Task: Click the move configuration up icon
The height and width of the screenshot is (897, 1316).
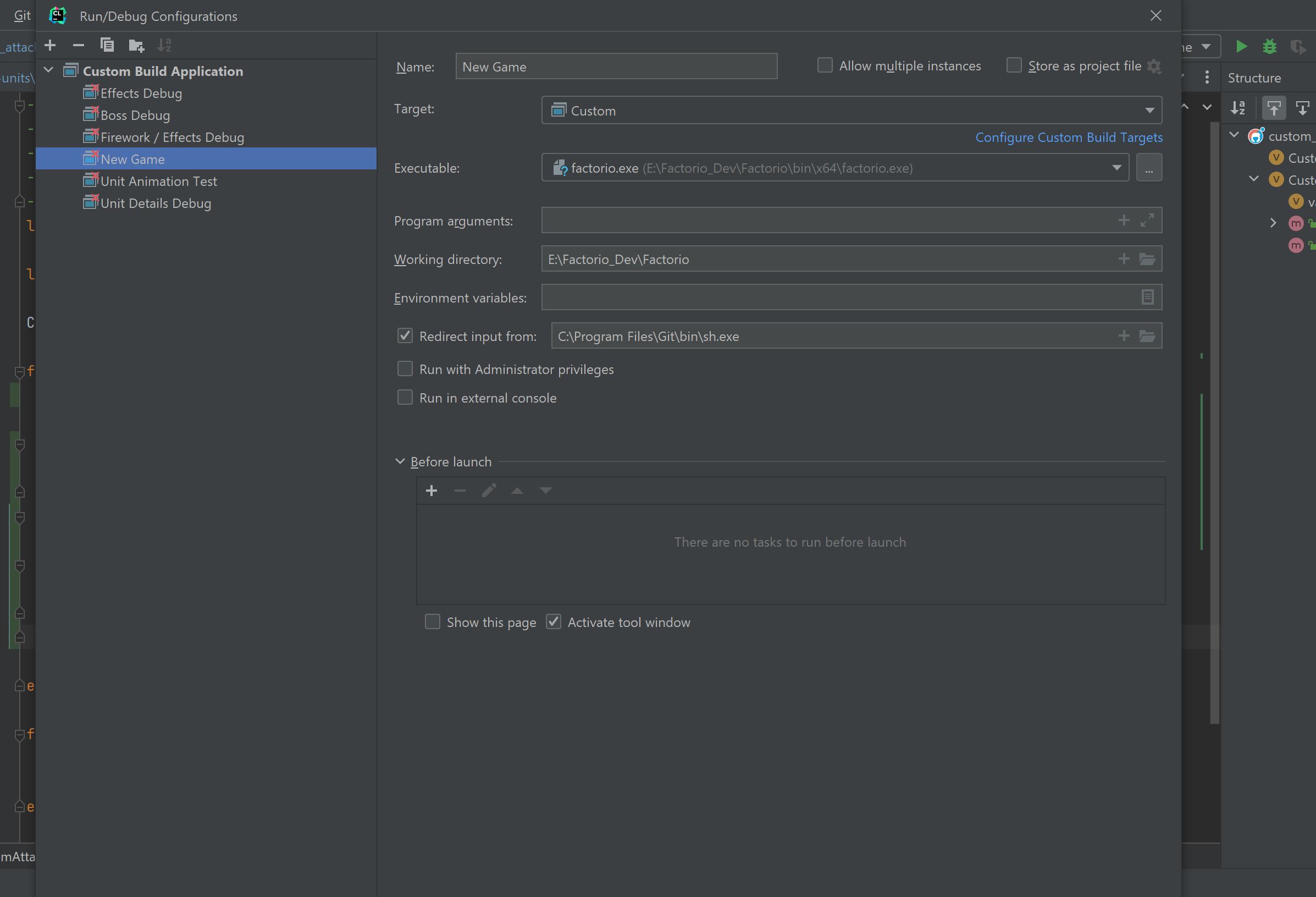Action: coord(517,490)
